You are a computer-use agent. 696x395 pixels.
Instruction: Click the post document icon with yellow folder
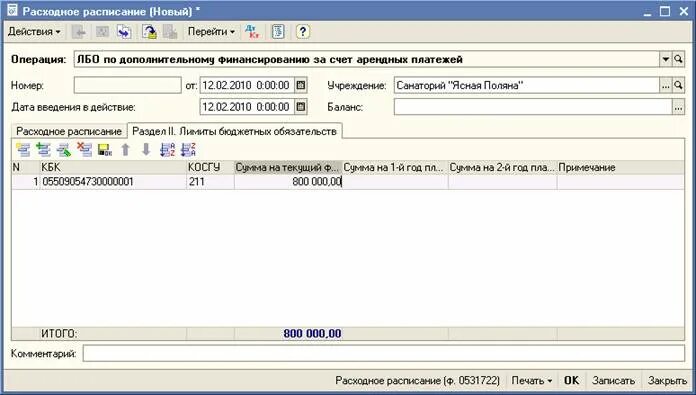point(150,32)
